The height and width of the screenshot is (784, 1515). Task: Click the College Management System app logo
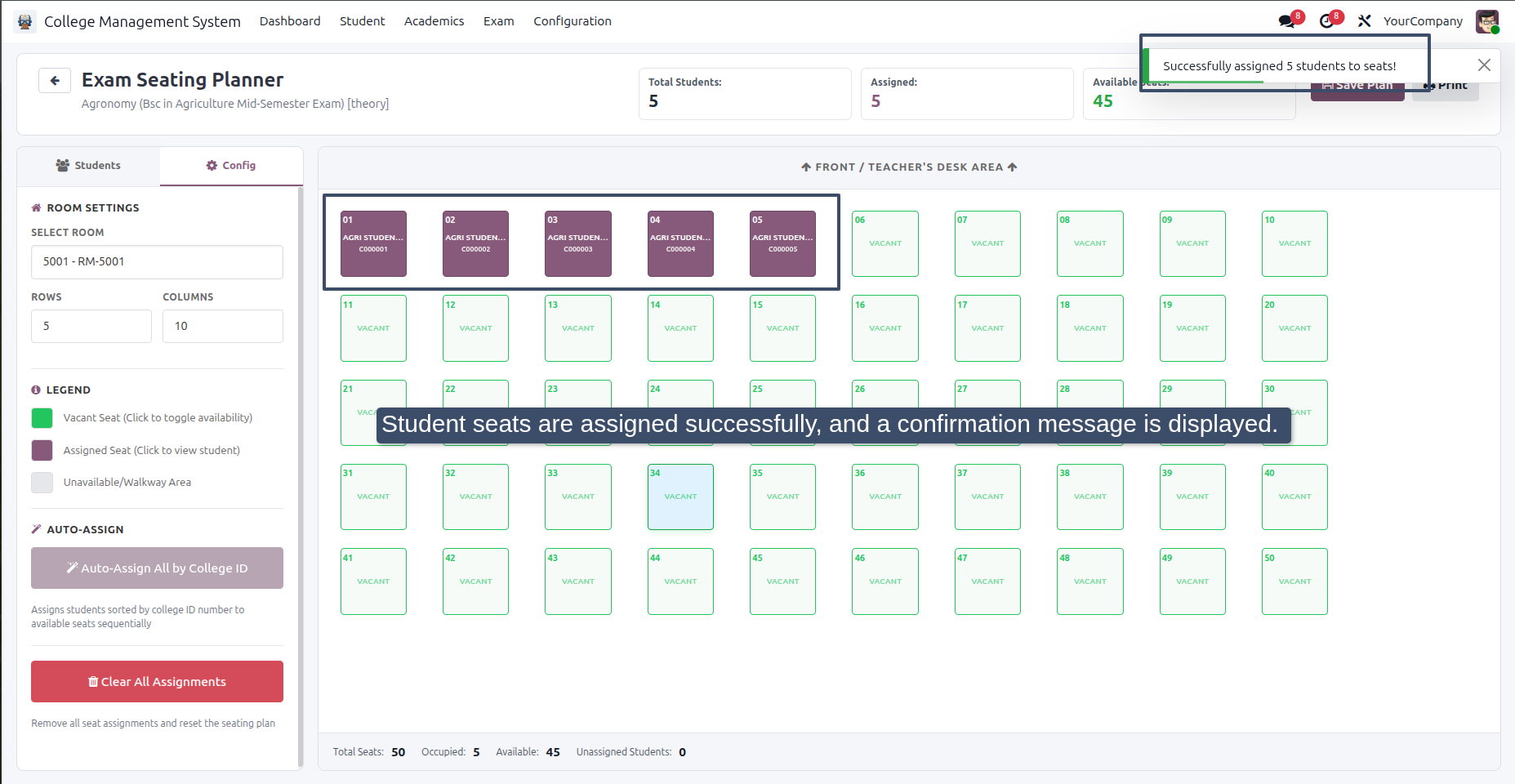[x=25, y=21]
